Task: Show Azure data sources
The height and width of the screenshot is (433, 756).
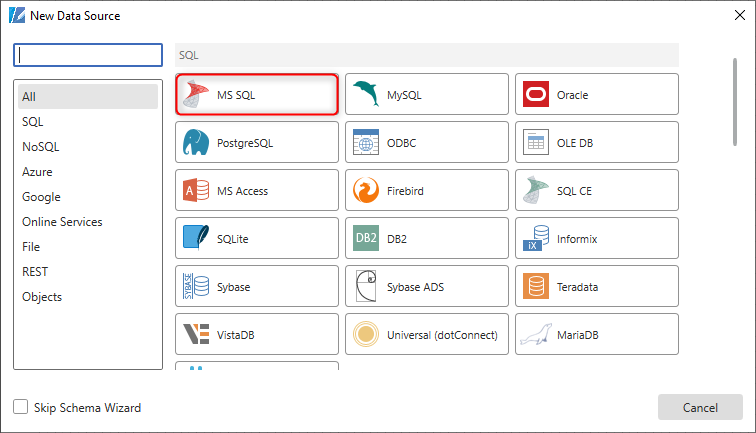Action: (88, 172)
